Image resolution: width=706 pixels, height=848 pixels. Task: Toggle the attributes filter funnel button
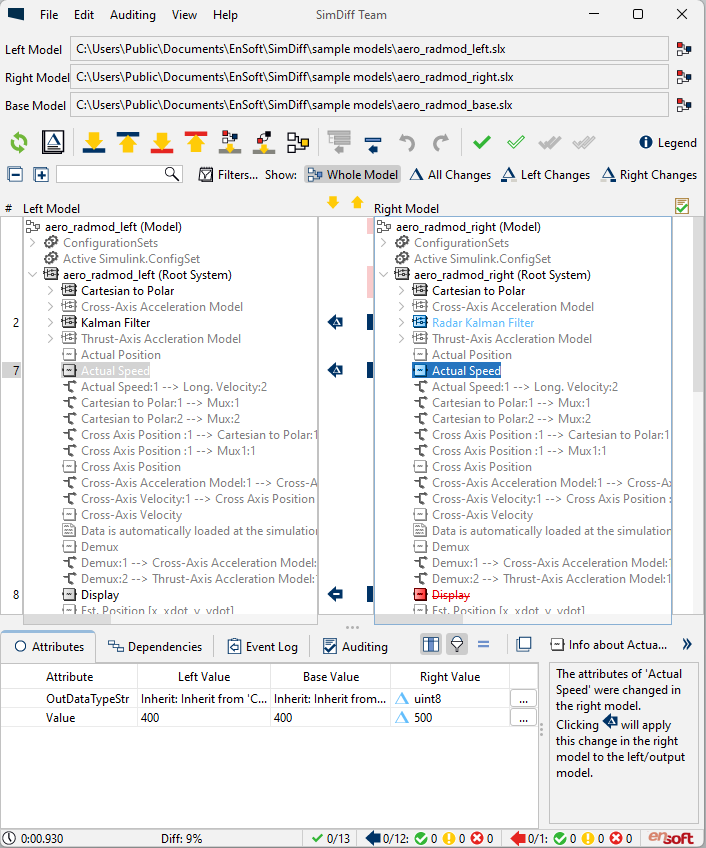tap(457, 644)
